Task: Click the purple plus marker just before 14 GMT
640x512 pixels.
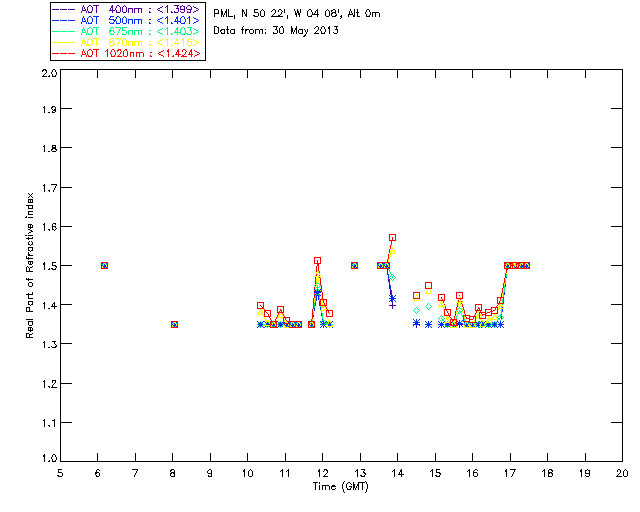Action: pos(392,305)
